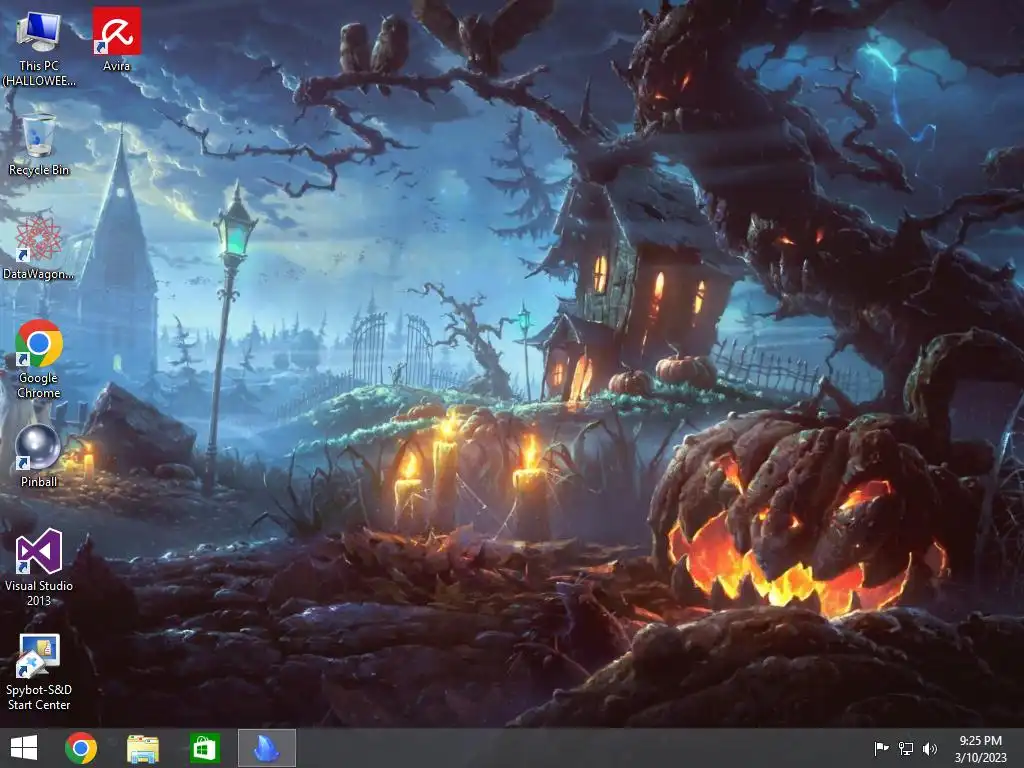Viewport: 1024px width, 768px height.
Task: Open the Windows Store taskbar icon
Action: click(x=204, y=748)
